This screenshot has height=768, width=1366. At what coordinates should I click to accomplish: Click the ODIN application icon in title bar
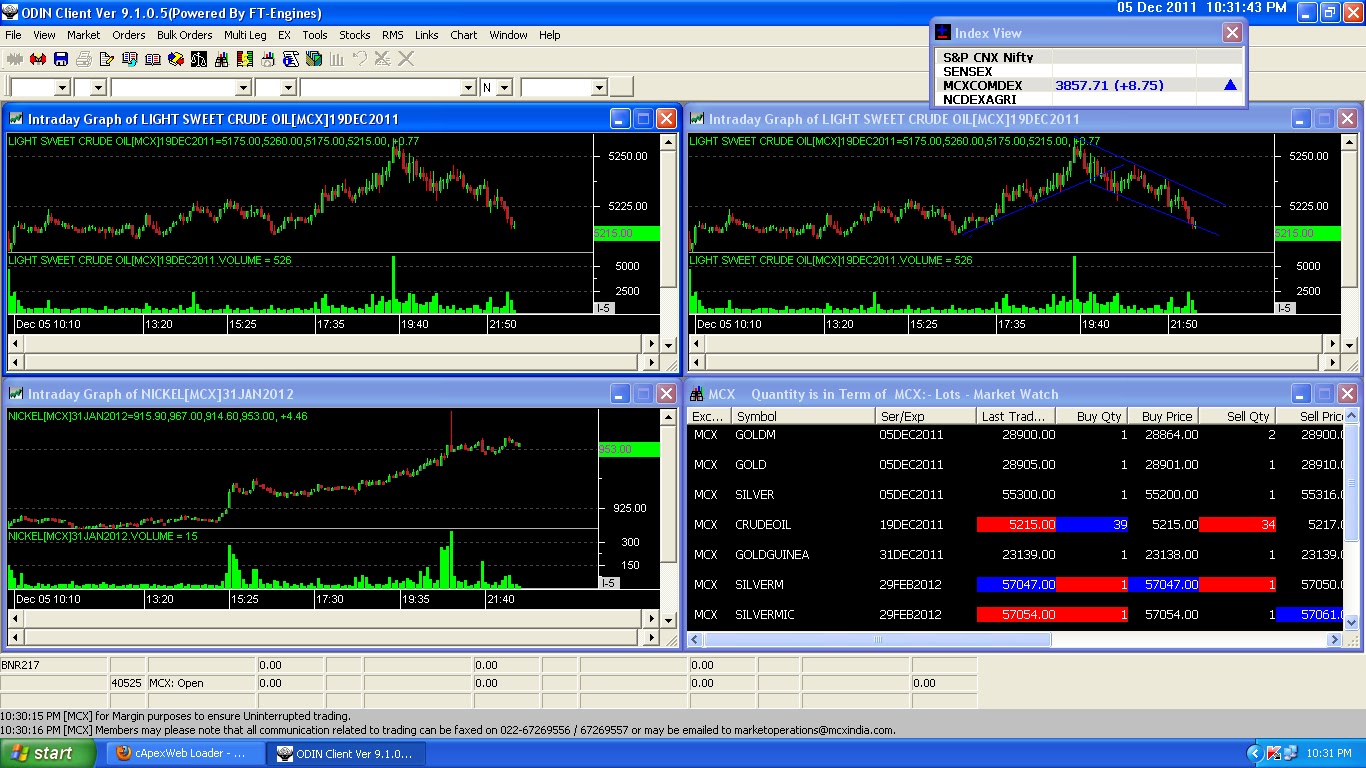(x=10, y=13)
